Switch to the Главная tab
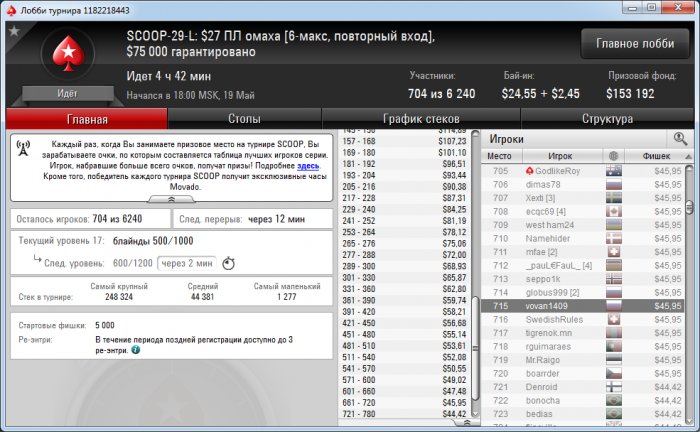 87,119
